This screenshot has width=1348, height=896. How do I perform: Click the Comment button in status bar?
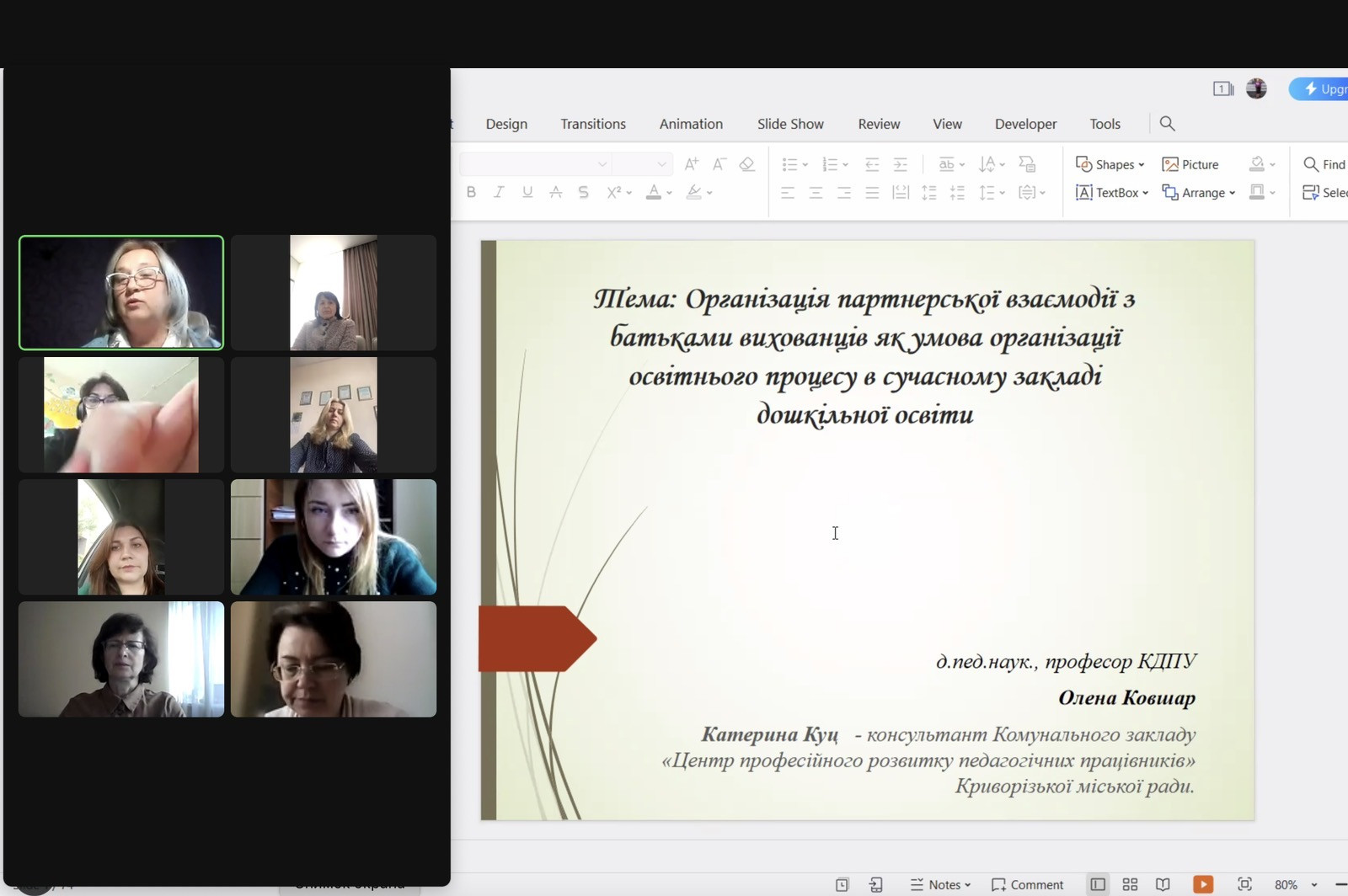[x=1027, y=884]
